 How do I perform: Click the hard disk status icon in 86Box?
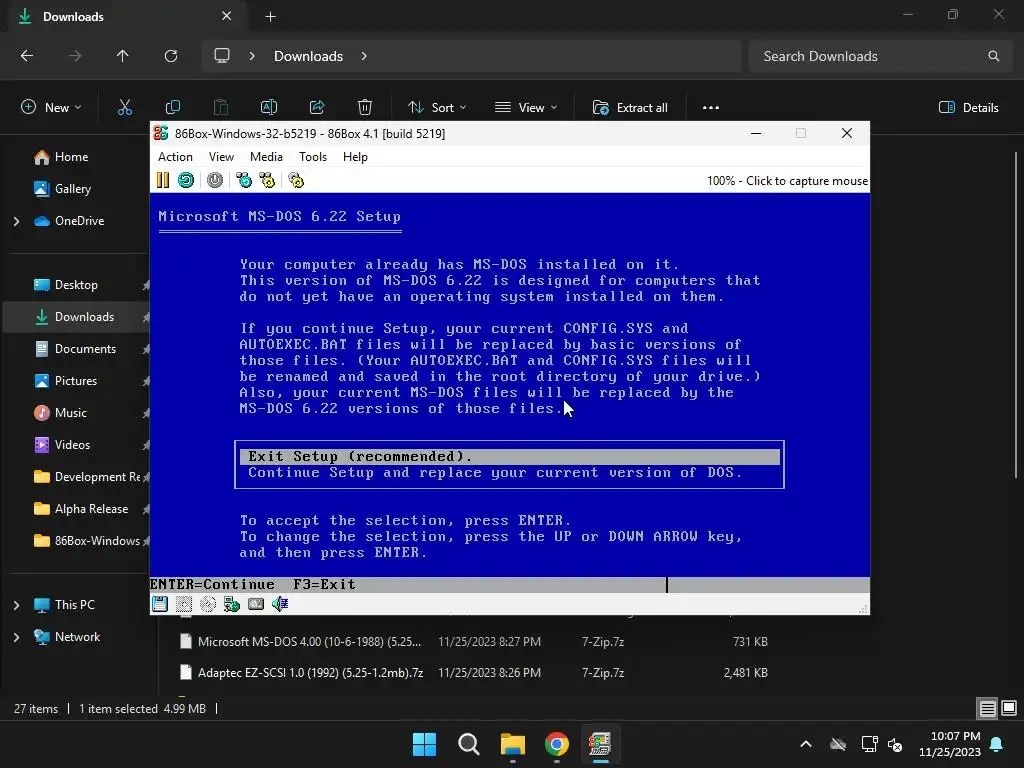pyautogui.click(x=256, y=604)
